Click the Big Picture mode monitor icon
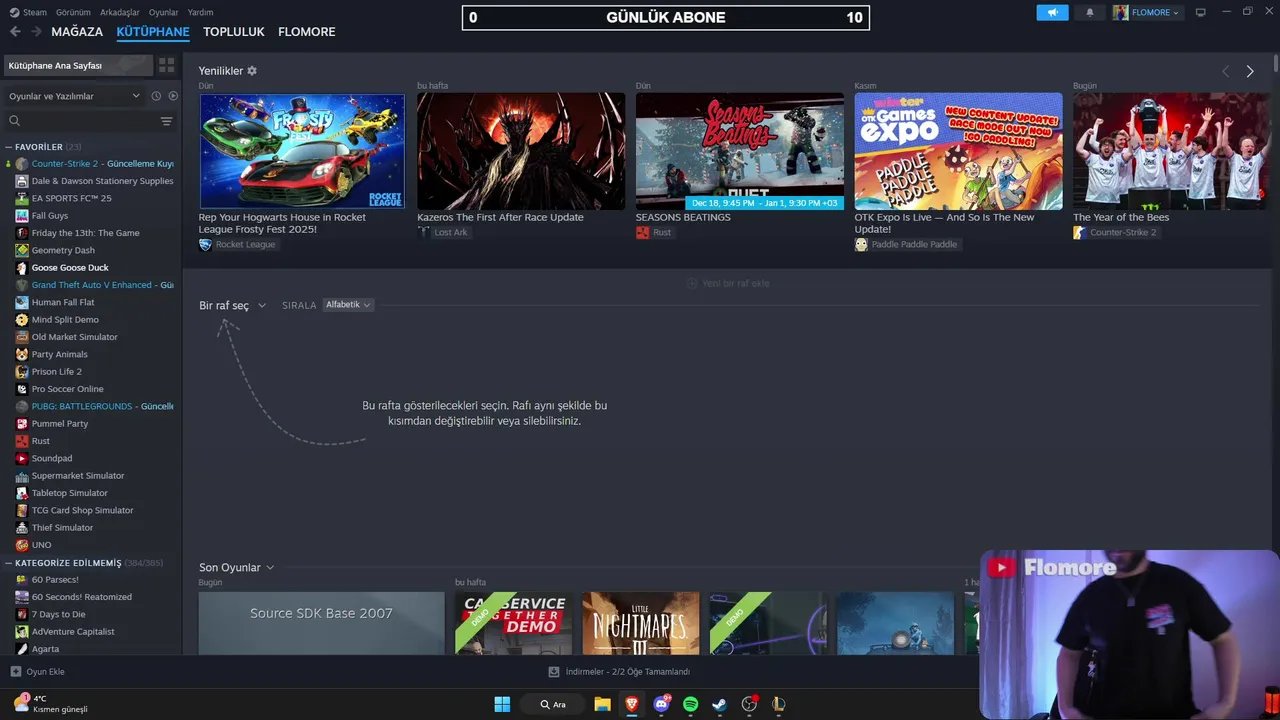Viewport: 1280px width, 720px height. (1201, 12)
